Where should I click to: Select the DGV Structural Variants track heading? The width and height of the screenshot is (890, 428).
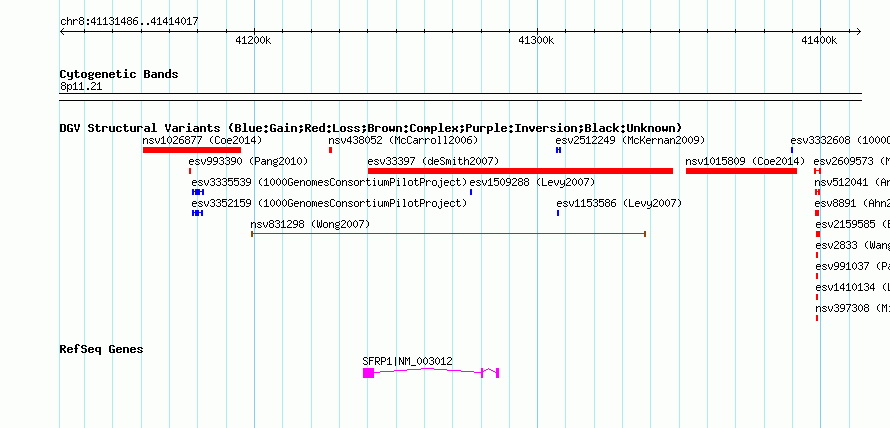[371, 128]
